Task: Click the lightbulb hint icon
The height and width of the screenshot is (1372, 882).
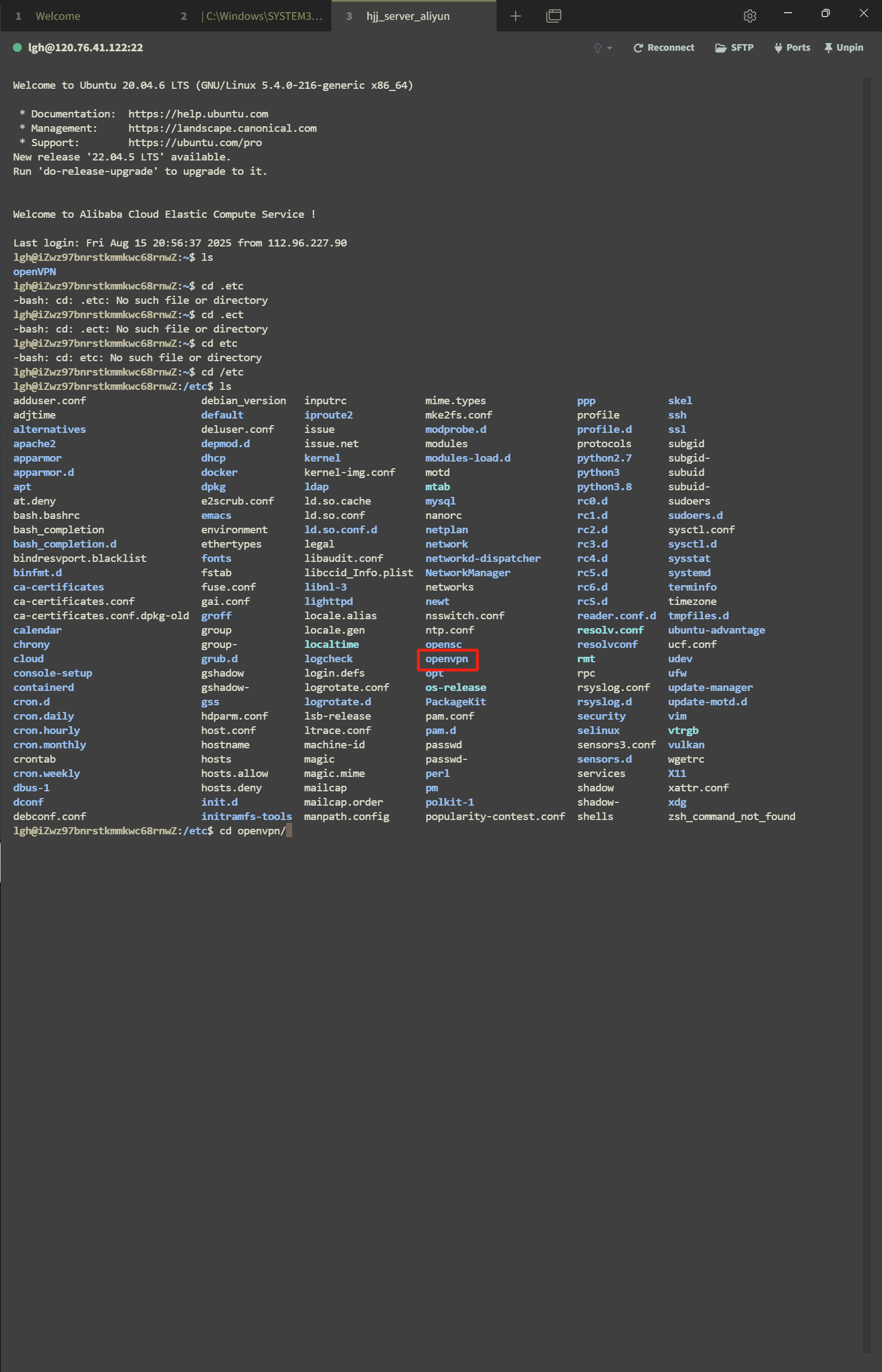Action: tap(598, 48)
